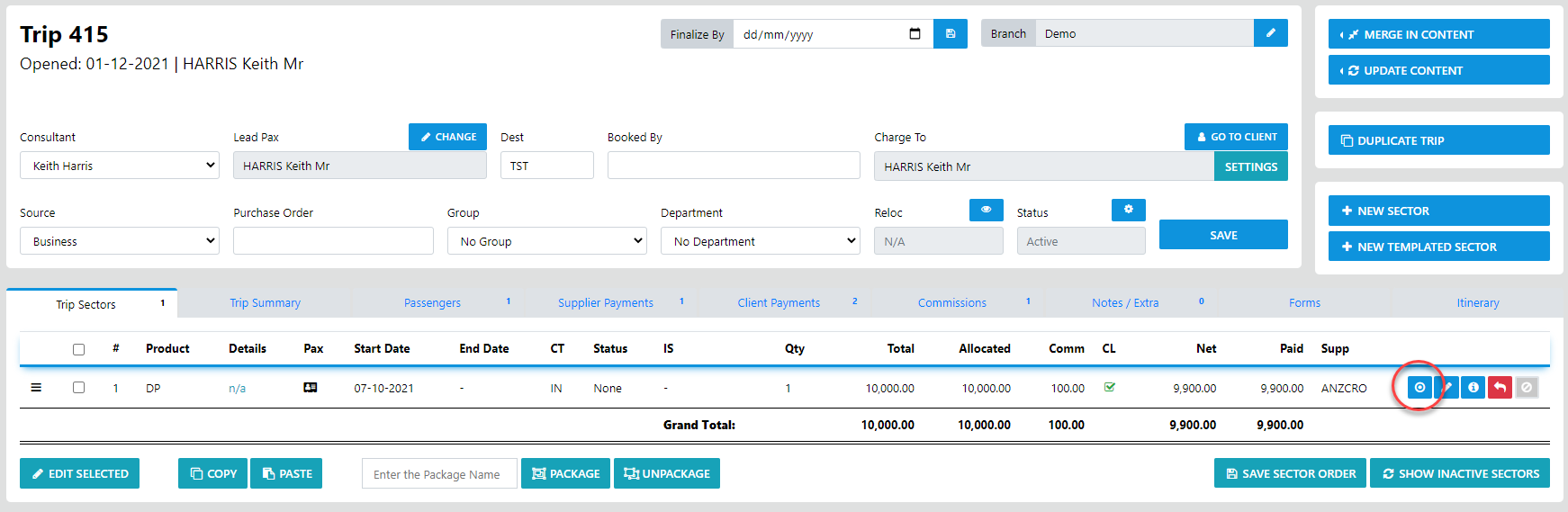
Task: Click the start date 07-10-2021 cell
Action: click(x=383, y=389)
